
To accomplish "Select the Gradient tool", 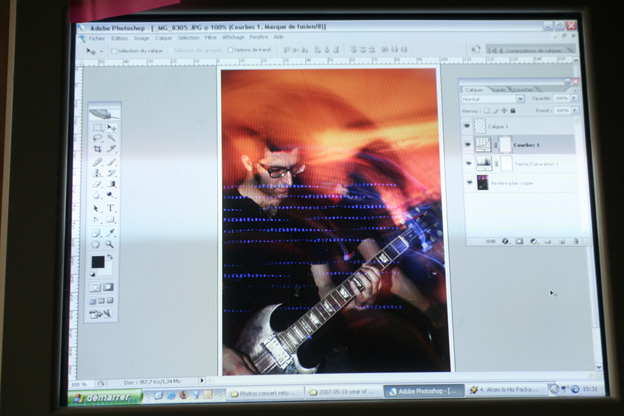I will tap(111, 184).
